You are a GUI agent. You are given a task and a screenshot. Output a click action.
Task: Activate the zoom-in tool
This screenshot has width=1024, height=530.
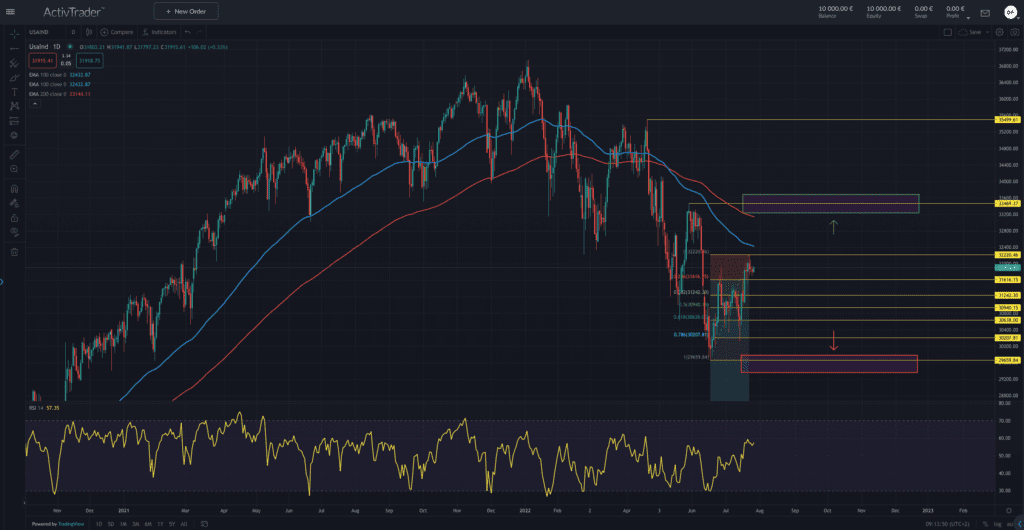pos(14,169)
